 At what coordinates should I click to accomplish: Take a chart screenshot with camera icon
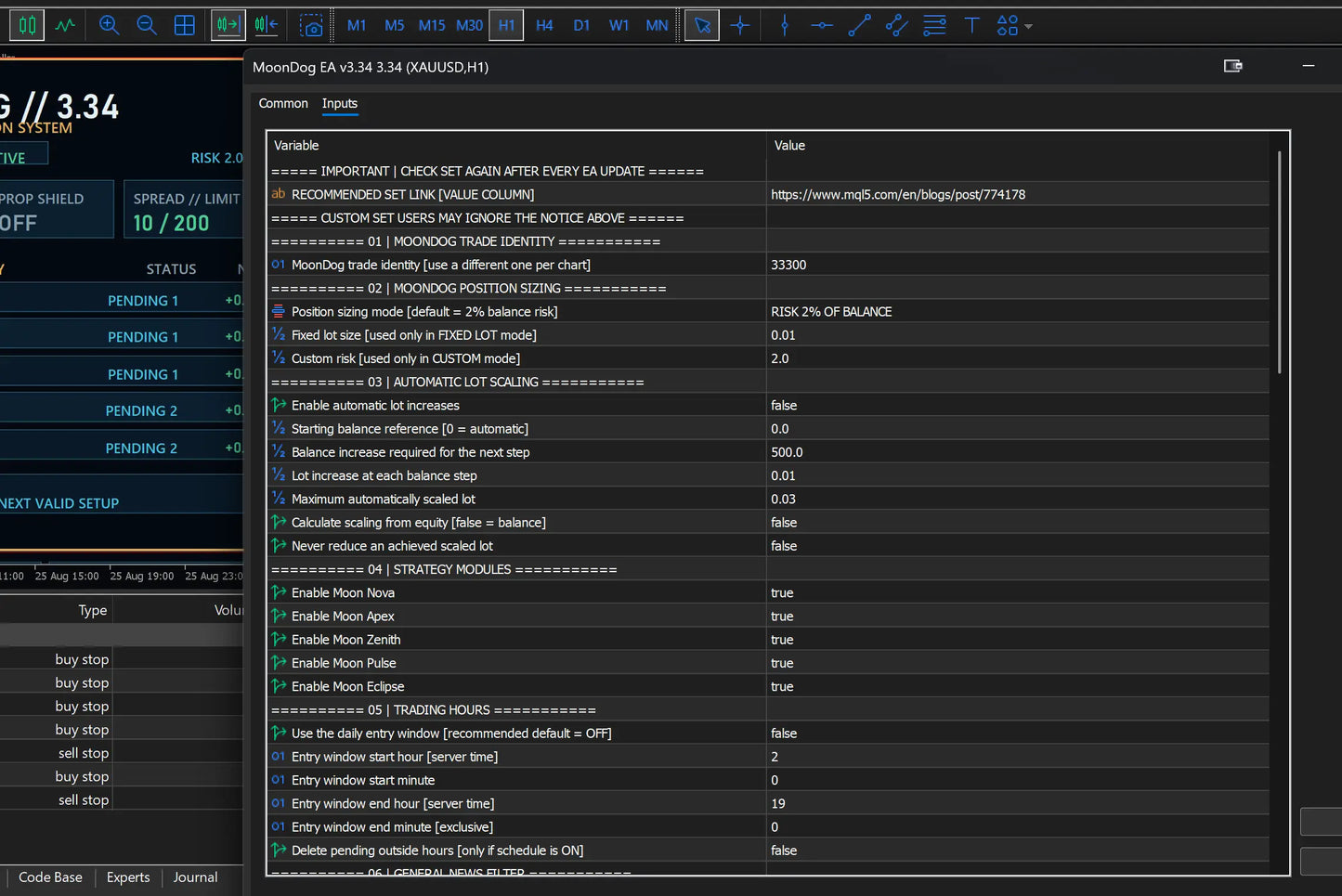pos(311,25)
